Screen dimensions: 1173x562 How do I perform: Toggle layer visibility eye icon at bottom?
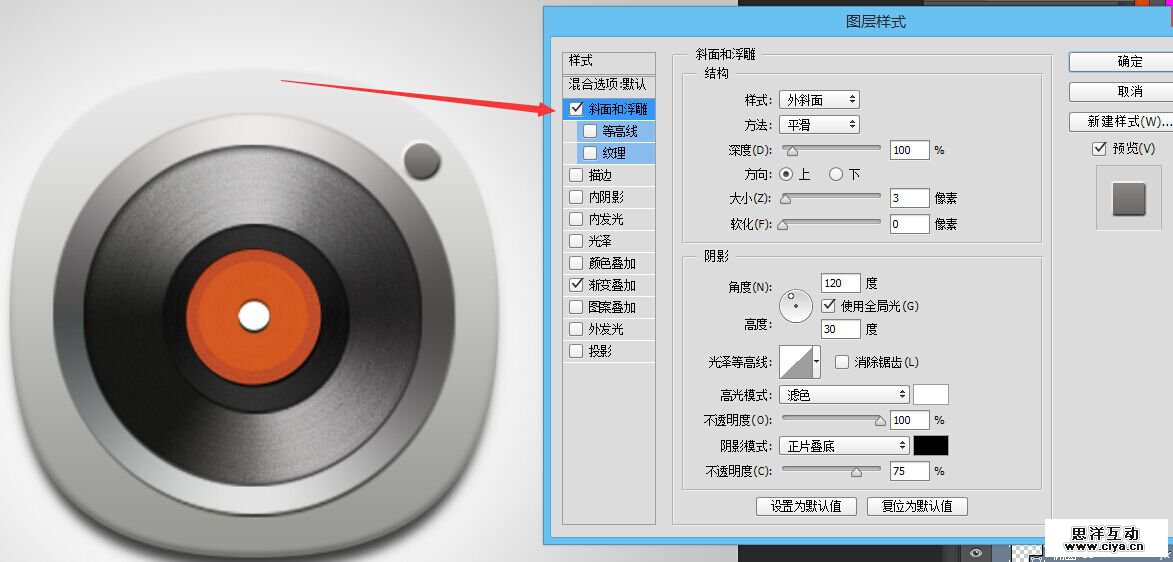point(975,552)
